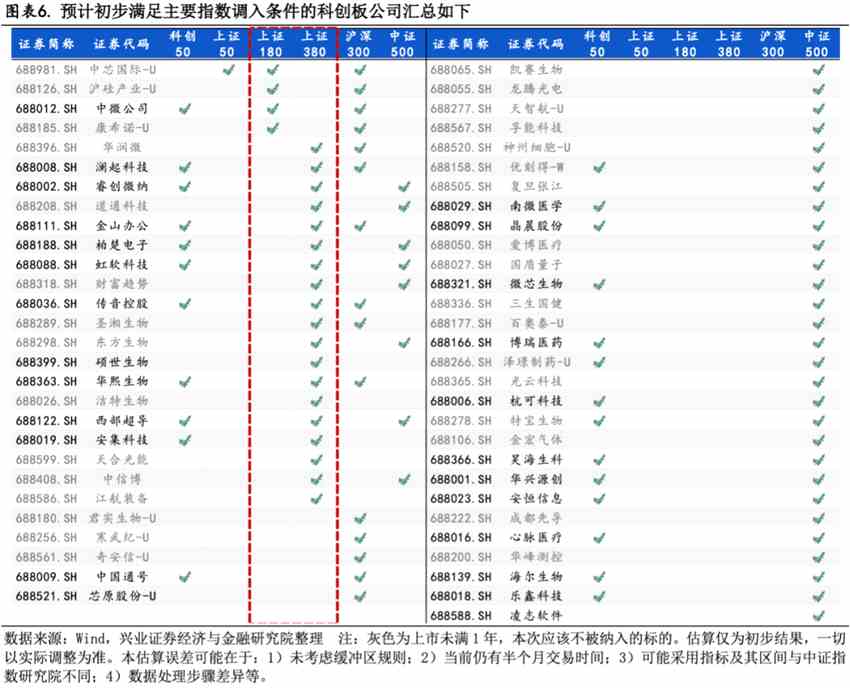Click the code cell 688012.SH
Image resolution: width=850 pixels, height=688 pixels.
pyautogui.click(x=47, y=108)
